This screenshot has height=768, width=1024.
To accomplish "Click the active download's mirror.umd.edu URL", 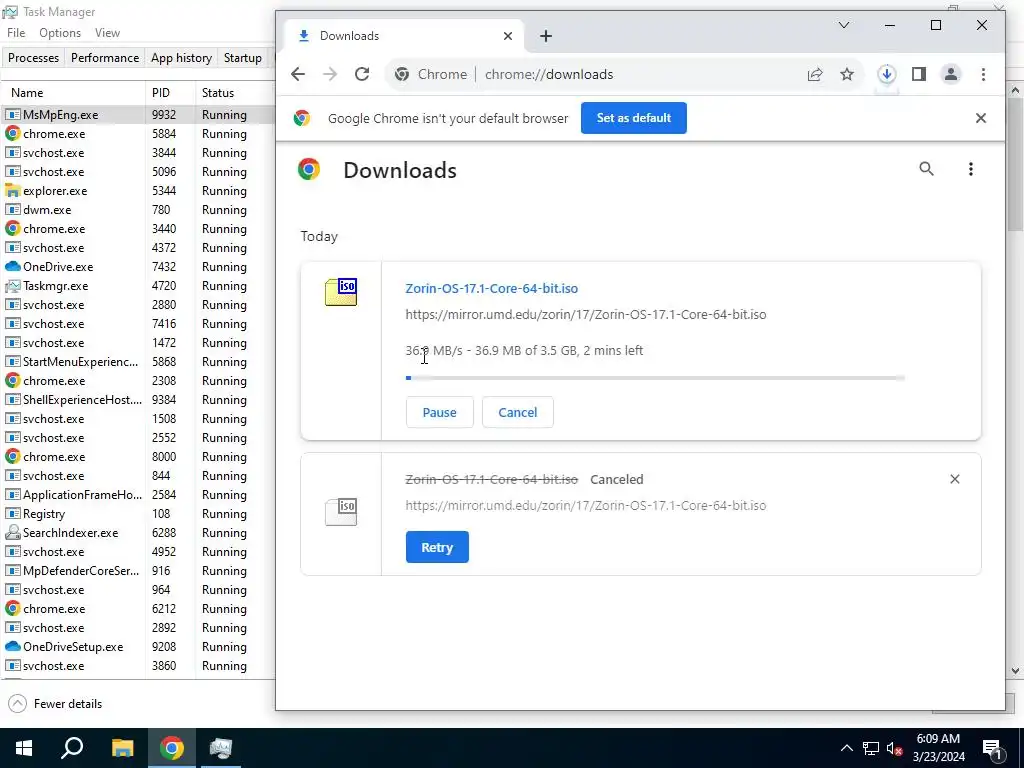I will (x=586, y=315).
